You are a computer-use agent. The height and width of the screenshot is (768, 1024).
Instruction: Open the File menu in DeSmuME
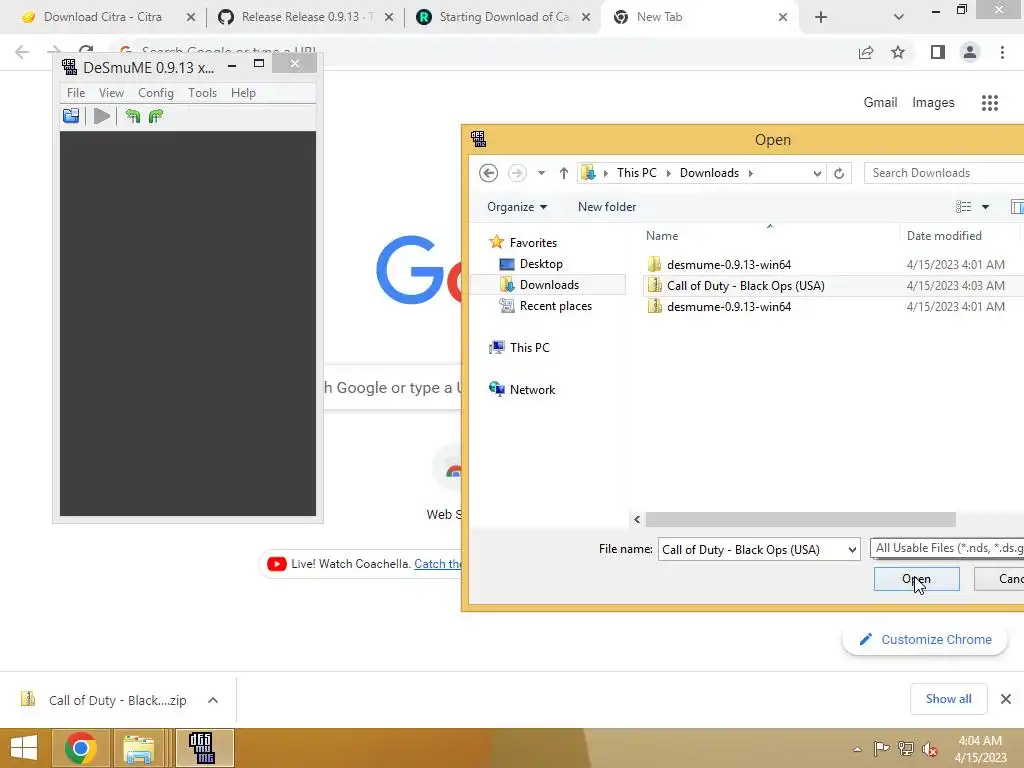click(76, 93)
